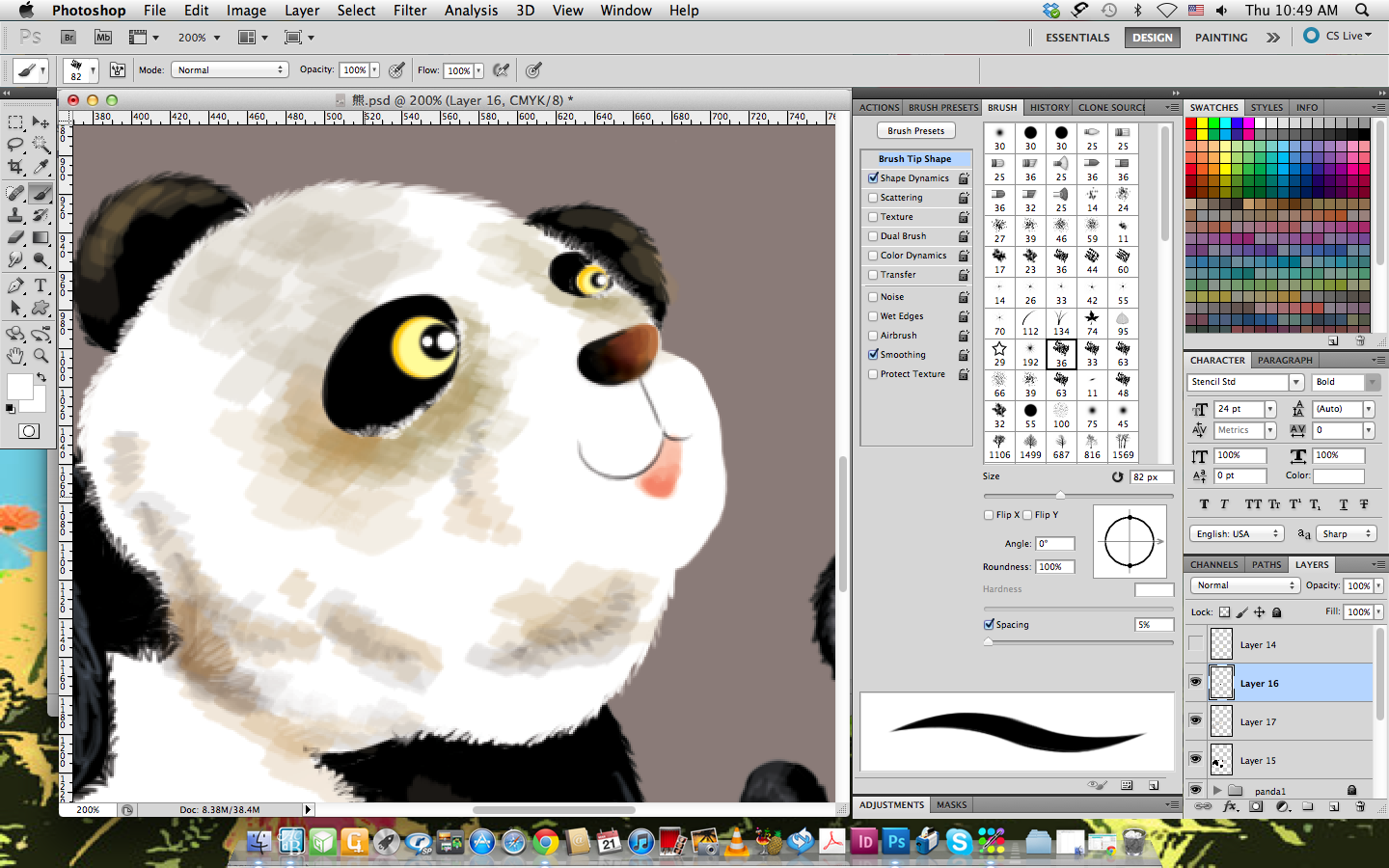Image resolution: width=1389 pixels, height=868 pixels.
Task: Switch to the Brush Presets tab
Action: (942, 108)
